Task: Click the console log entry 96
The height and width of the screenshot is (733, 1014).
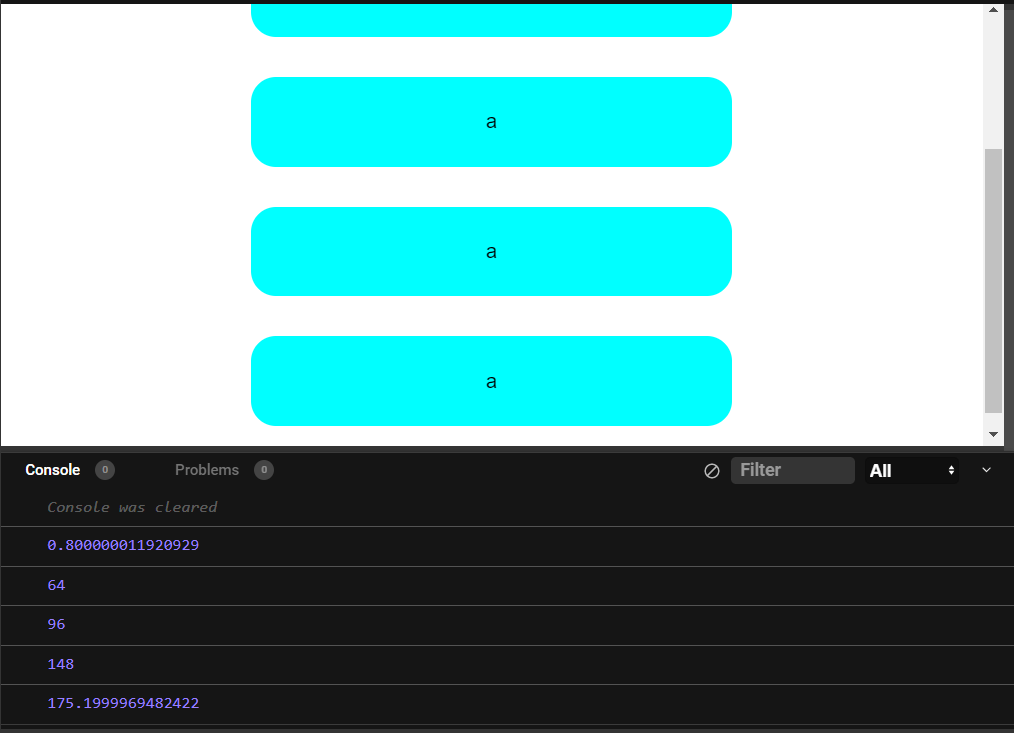Action: coord(56,624)
